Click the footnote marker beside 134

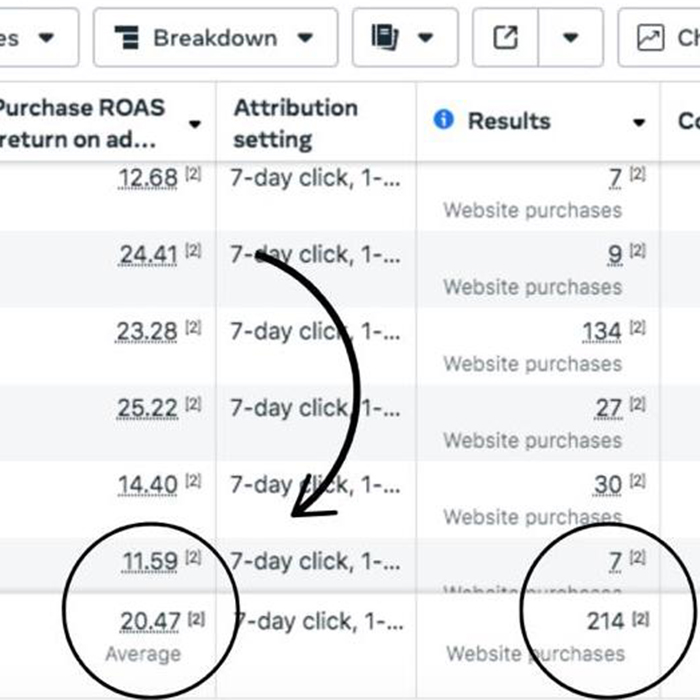pyautogui.click(x=638, y=328)
